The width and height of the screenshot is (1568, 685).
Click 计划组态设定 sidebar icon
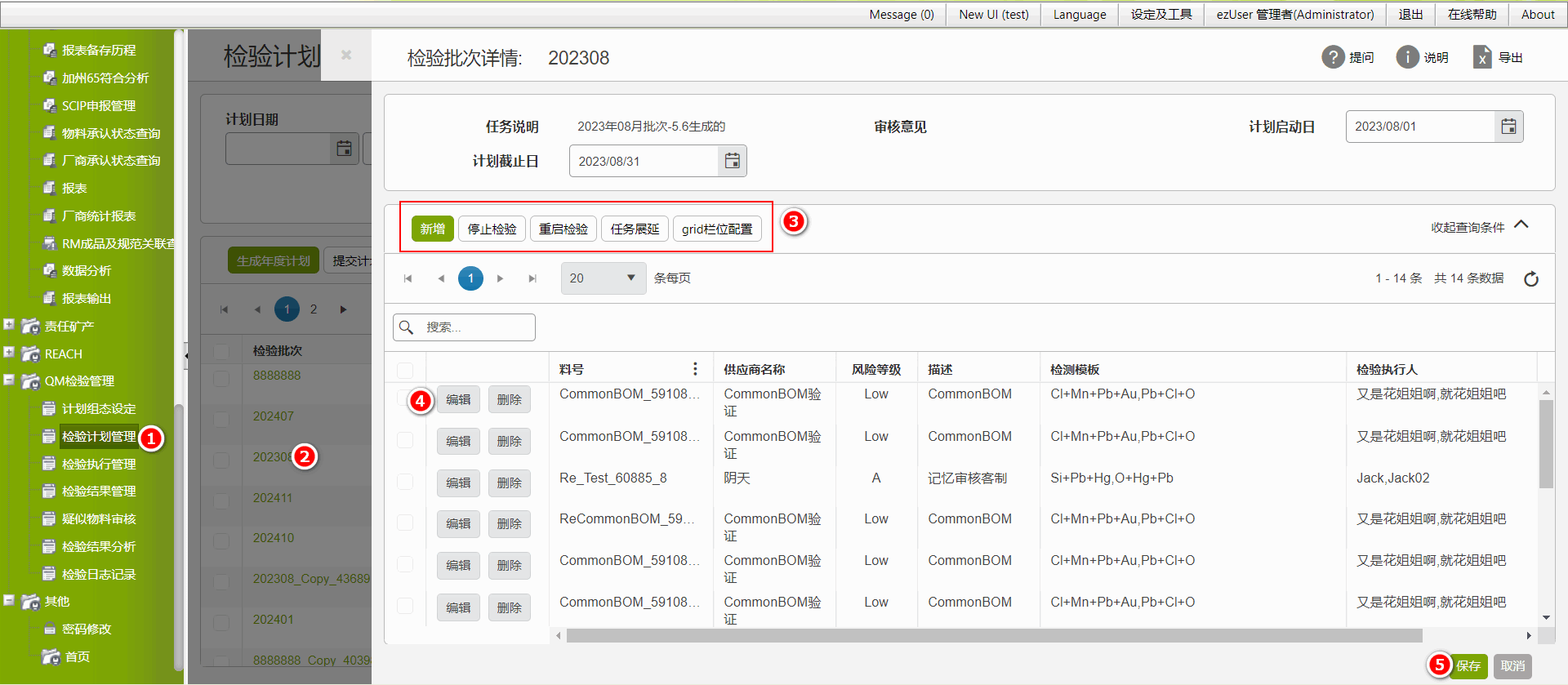[49, 408]
